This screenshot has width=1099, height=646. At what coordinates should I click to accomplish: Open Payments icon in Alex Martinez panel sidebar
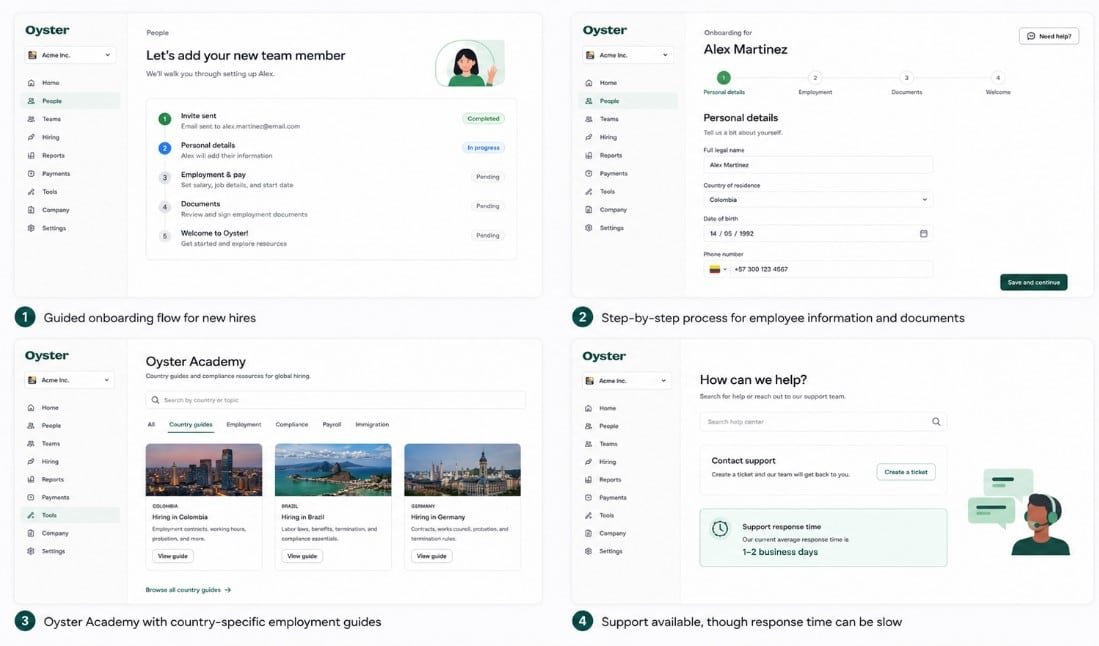click(589, 173)
